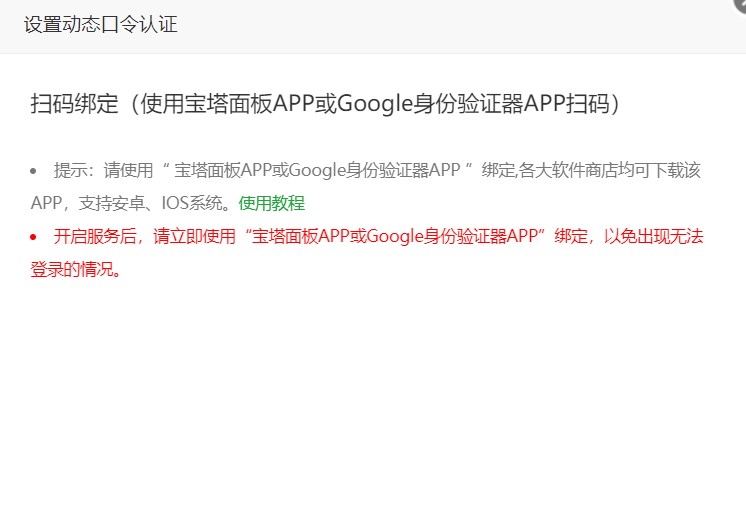Click the 设置动态口令认证 dialog title
Image resolution: width=746 pixels, height=511 pixels.
[100, 24]
